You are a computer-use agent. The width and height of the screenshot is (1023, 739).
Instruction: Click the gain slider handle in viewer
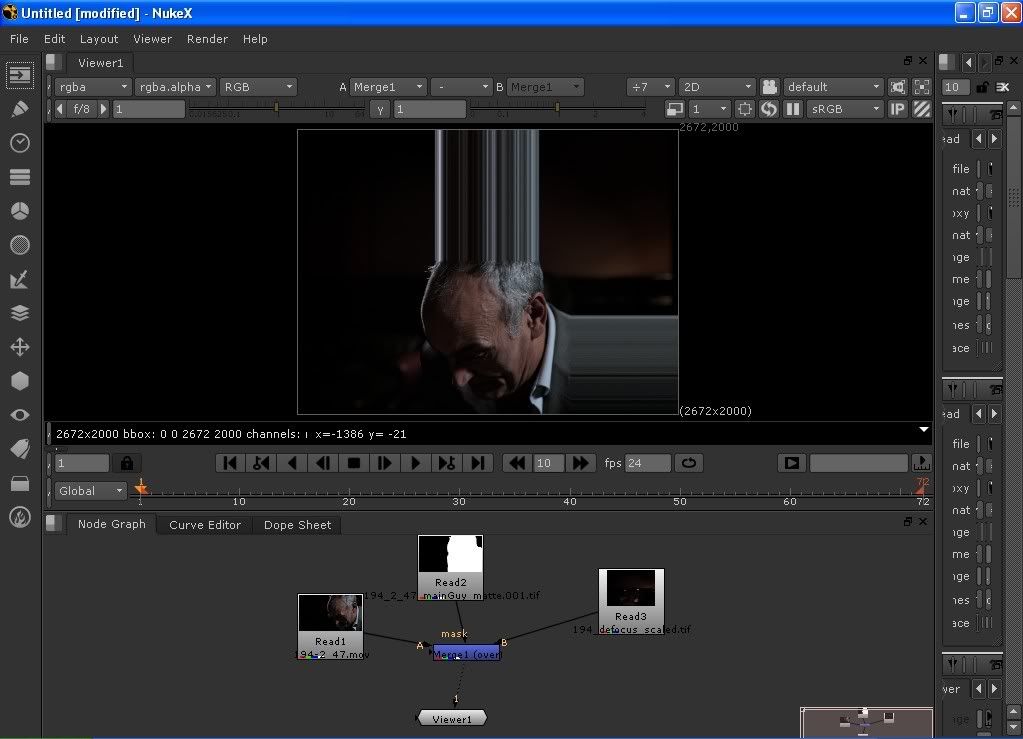[x=277, y=108]
